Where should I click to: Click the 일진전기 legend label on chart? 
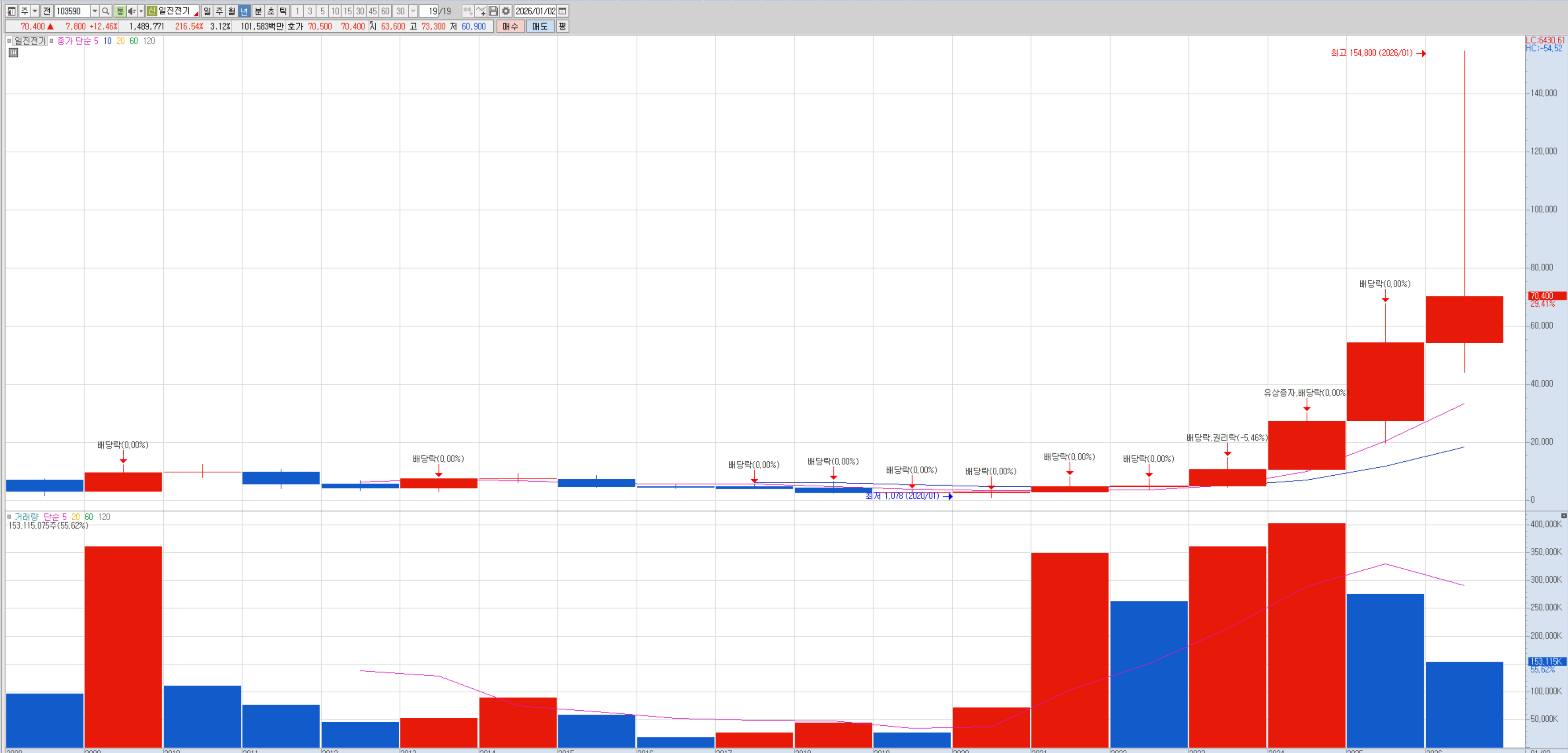point(30,41)
